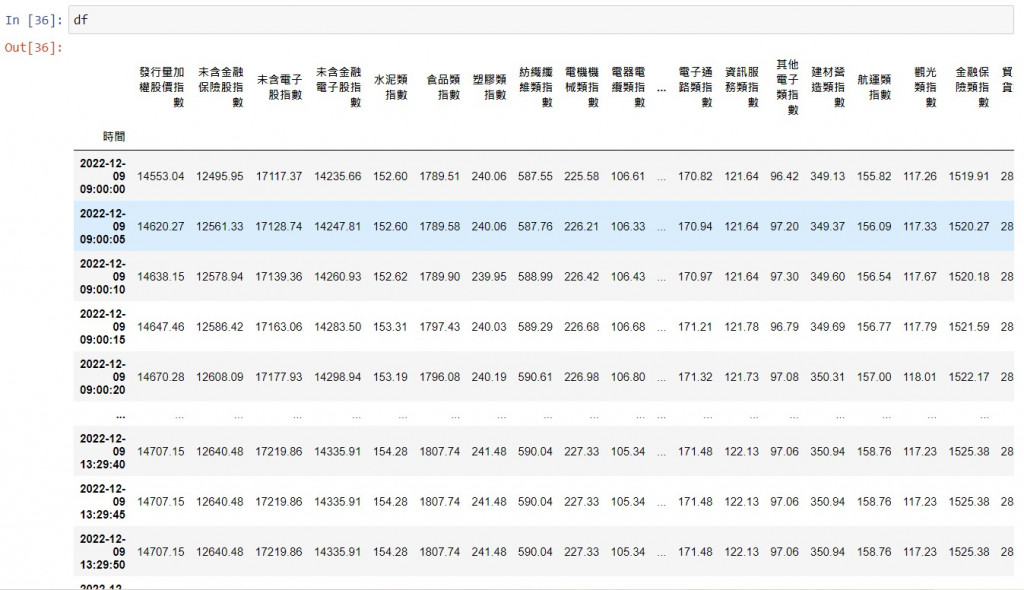This screenshot has width=1024, height=590.
Task: Click the cell value 14247.81
Action: [x=338, y=227]
